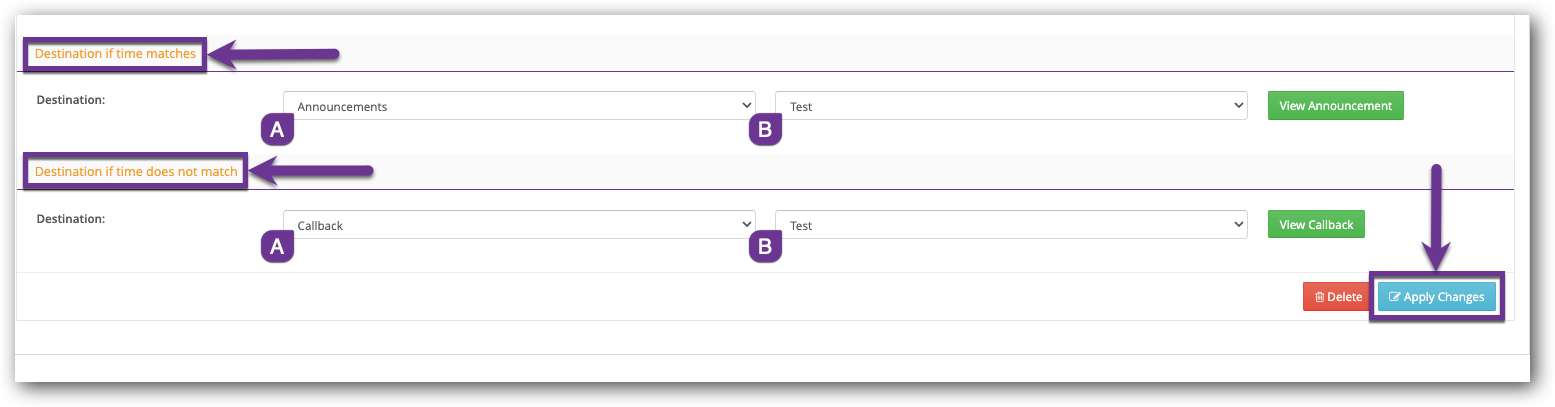
Task: Click the B badge in the time matches row
Action: (765, 129)
